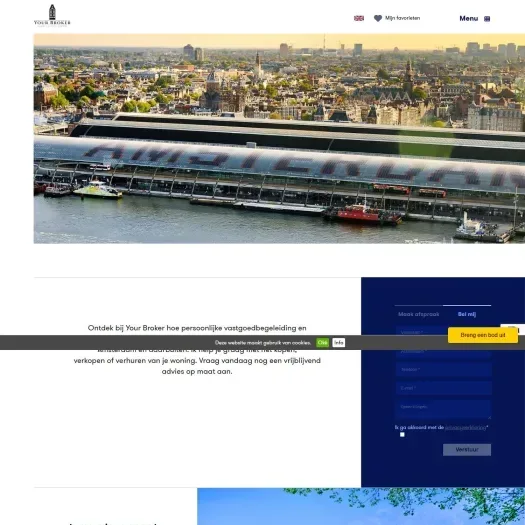Screen dimensions: 525x525
Task: Click the Breng een bod uit button
Action: pos(483,335)
